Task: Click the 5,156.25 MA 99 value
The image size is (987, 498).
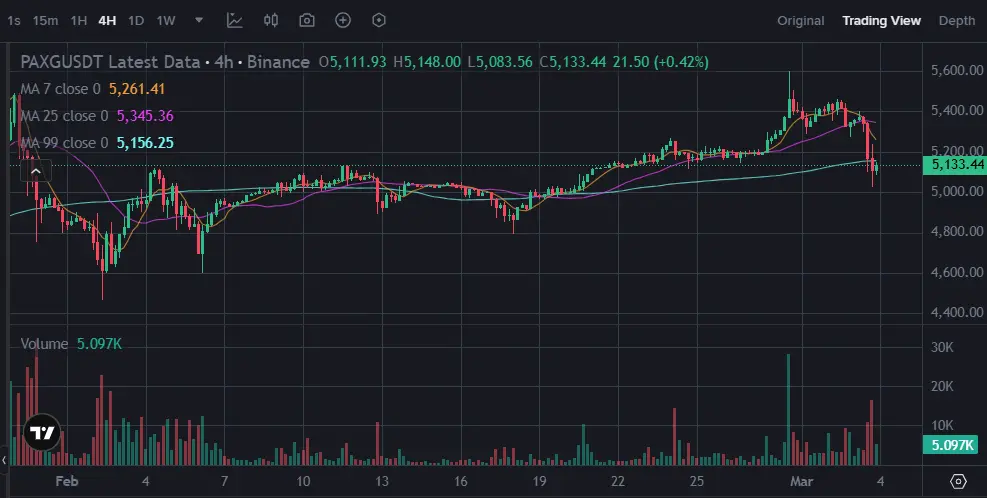Action: [145, 143]
